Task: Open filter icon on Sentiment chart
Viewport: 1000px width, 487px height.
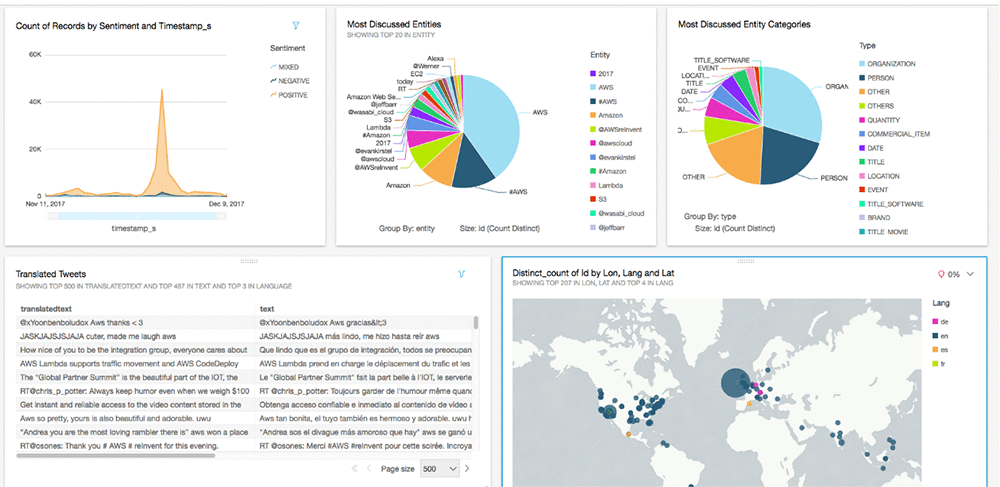Action: coord(296,25)
